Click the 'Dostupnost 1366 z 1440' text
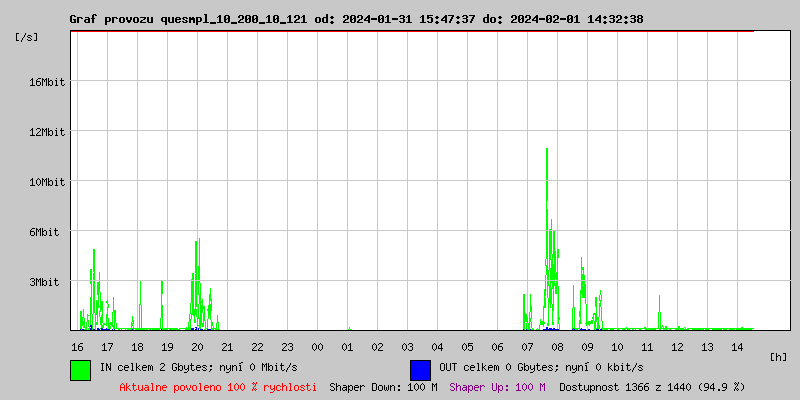The image size is (800, 400). [652, 386]
